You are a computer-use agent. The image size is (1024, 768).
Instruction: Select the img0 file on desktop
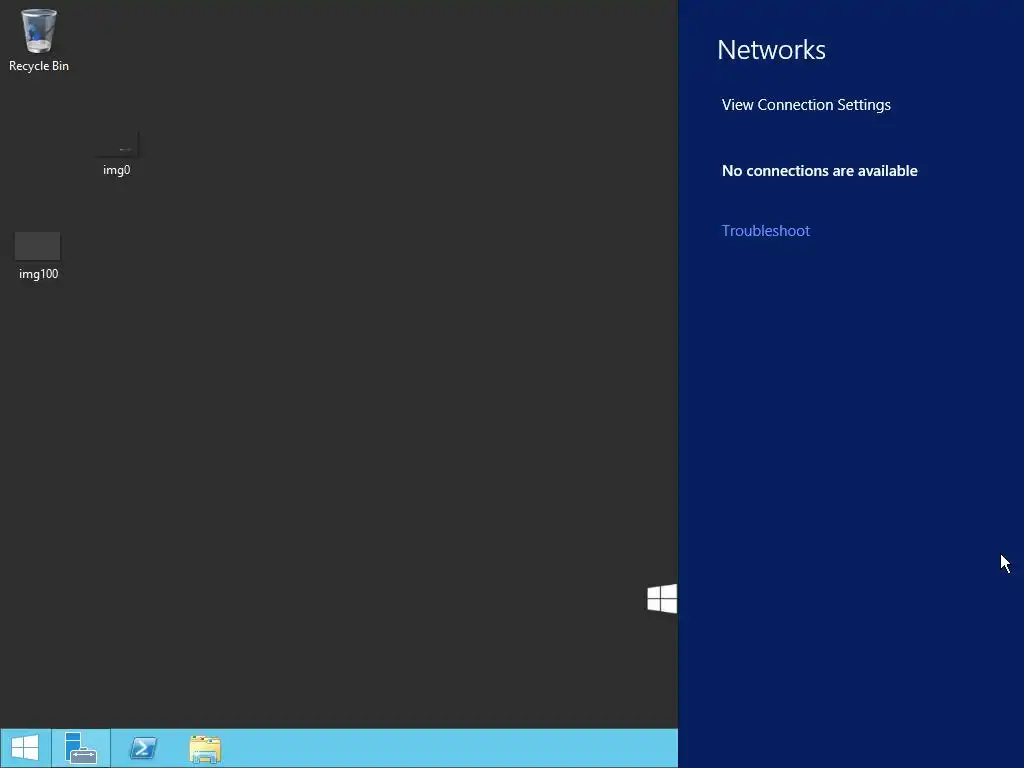pos(117,154)
